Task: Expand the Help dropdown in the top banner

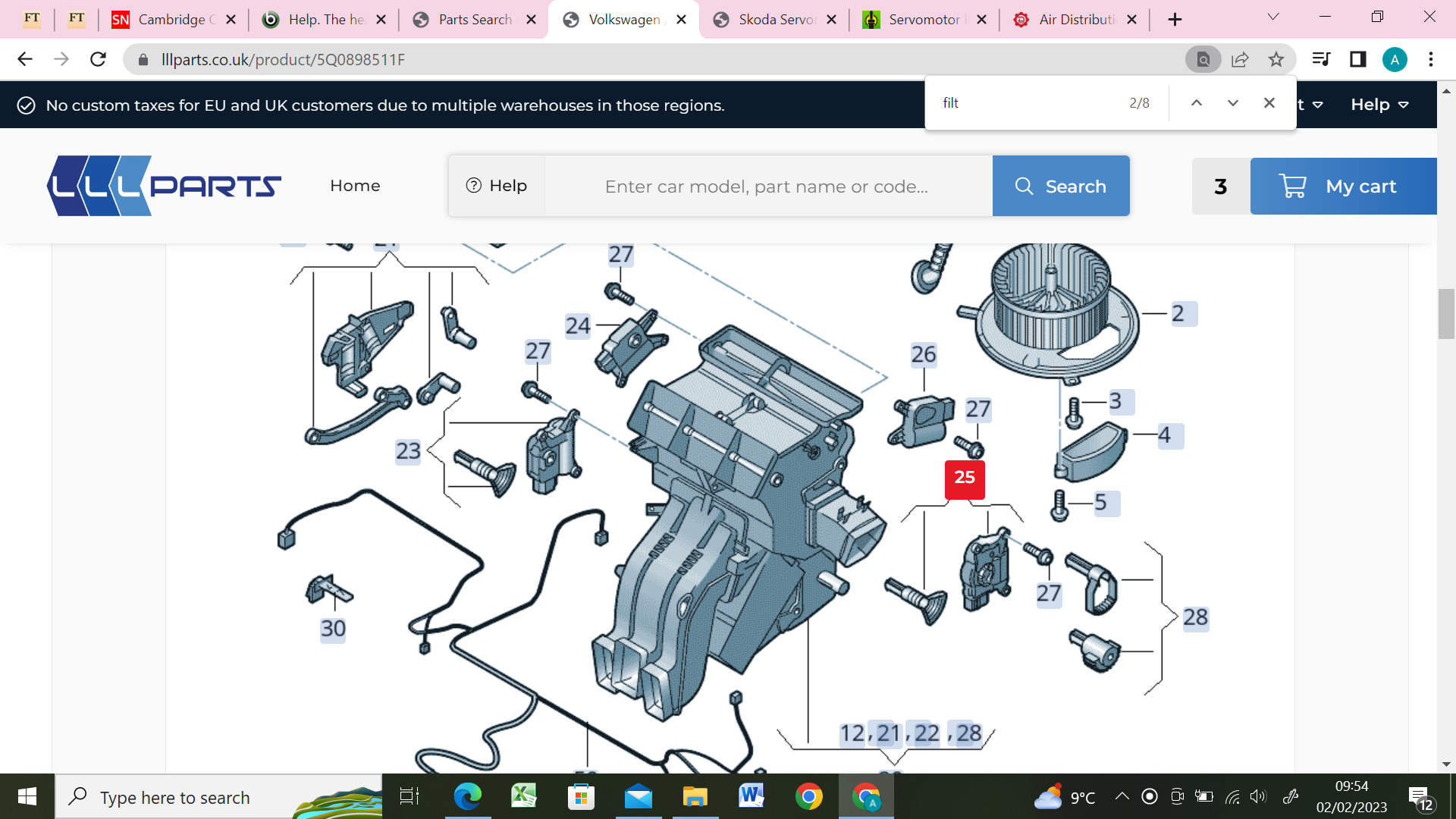Action: coord(1379,105)
